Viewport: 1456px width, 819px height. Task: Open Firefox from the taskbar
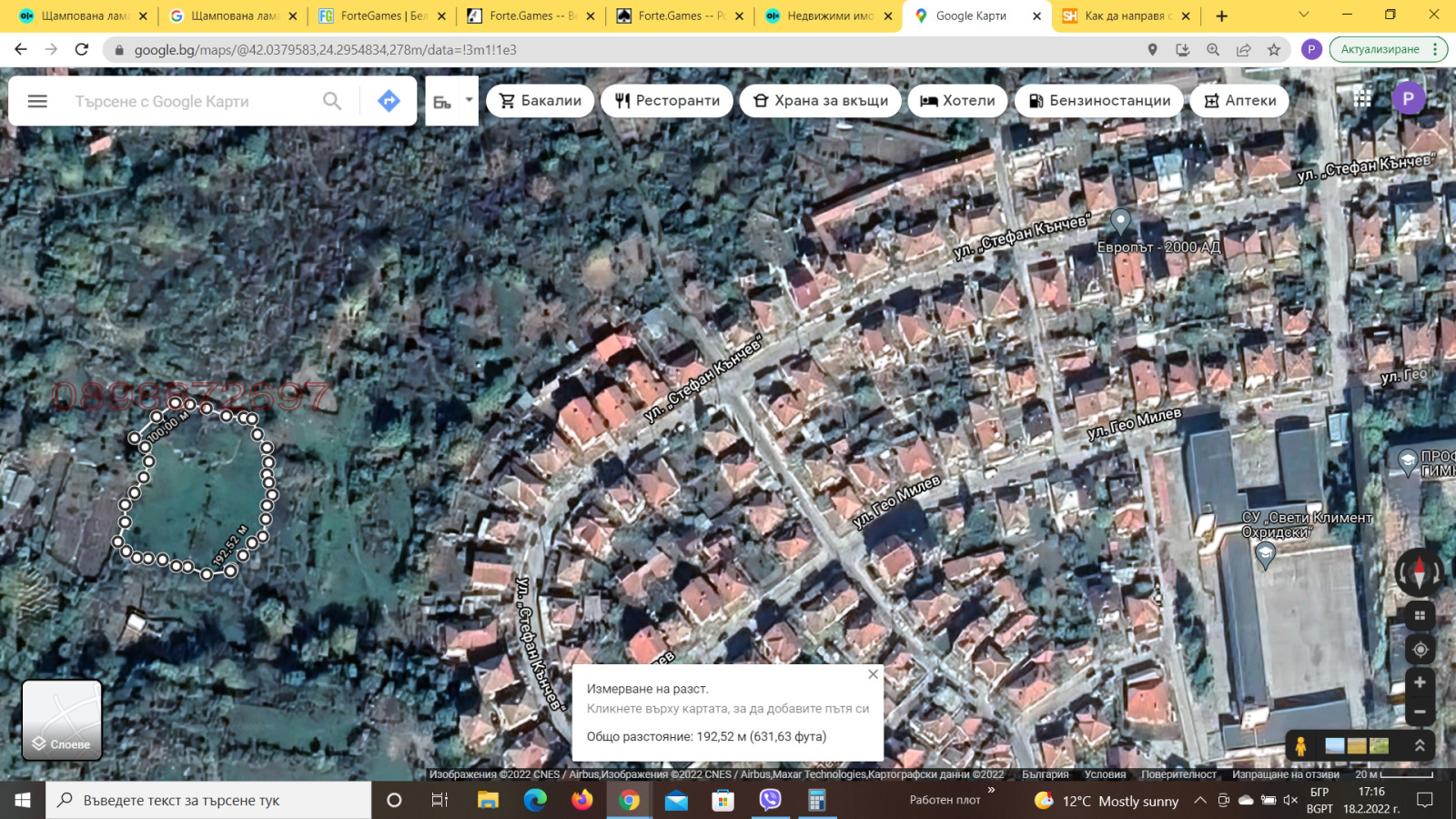tap(582, 800)
